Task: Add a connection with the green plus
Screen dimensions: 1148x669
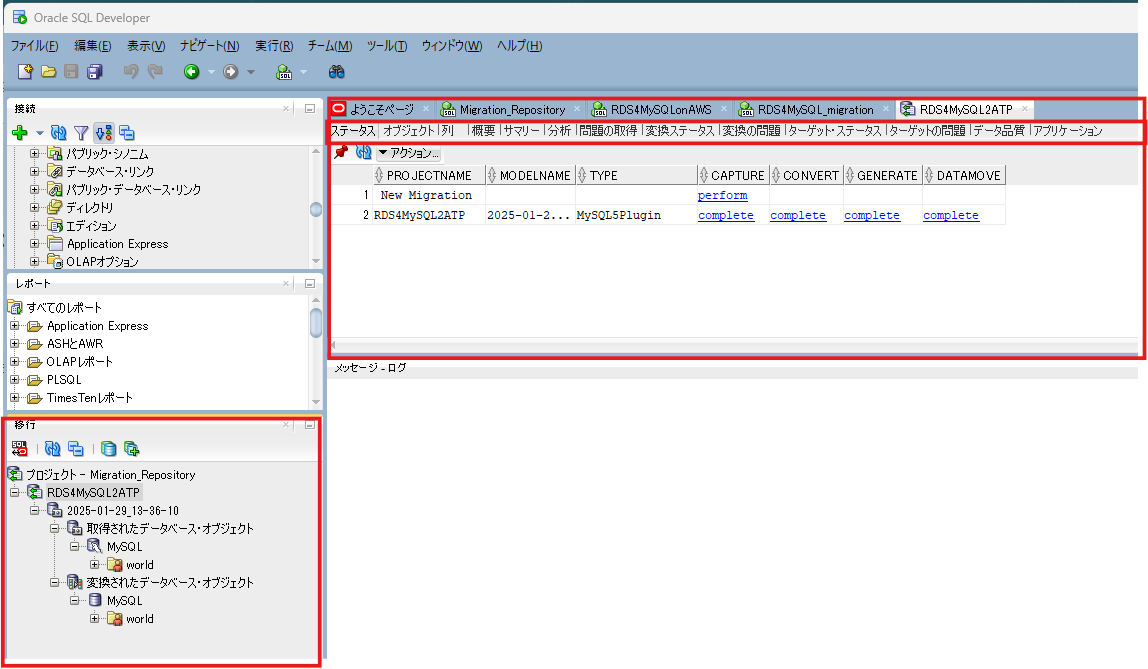Action: point(20,132)
